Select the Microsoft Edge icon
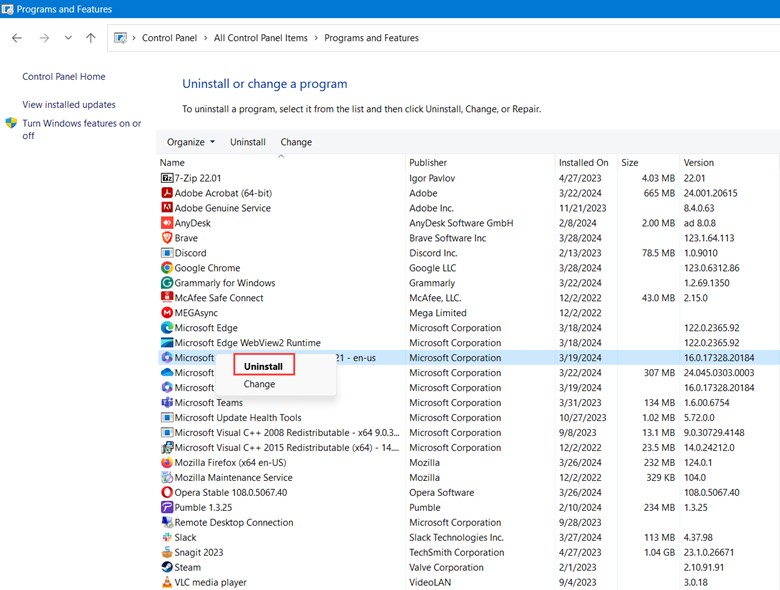The width and height of the screenshot is (780, 590). [167, 328]
